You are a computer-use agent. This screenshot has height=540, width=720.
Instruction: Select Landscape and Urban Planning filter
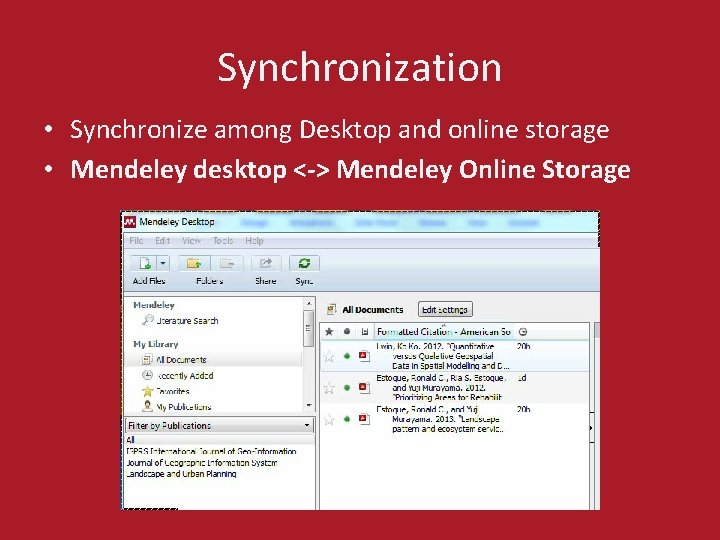[181, 474]
